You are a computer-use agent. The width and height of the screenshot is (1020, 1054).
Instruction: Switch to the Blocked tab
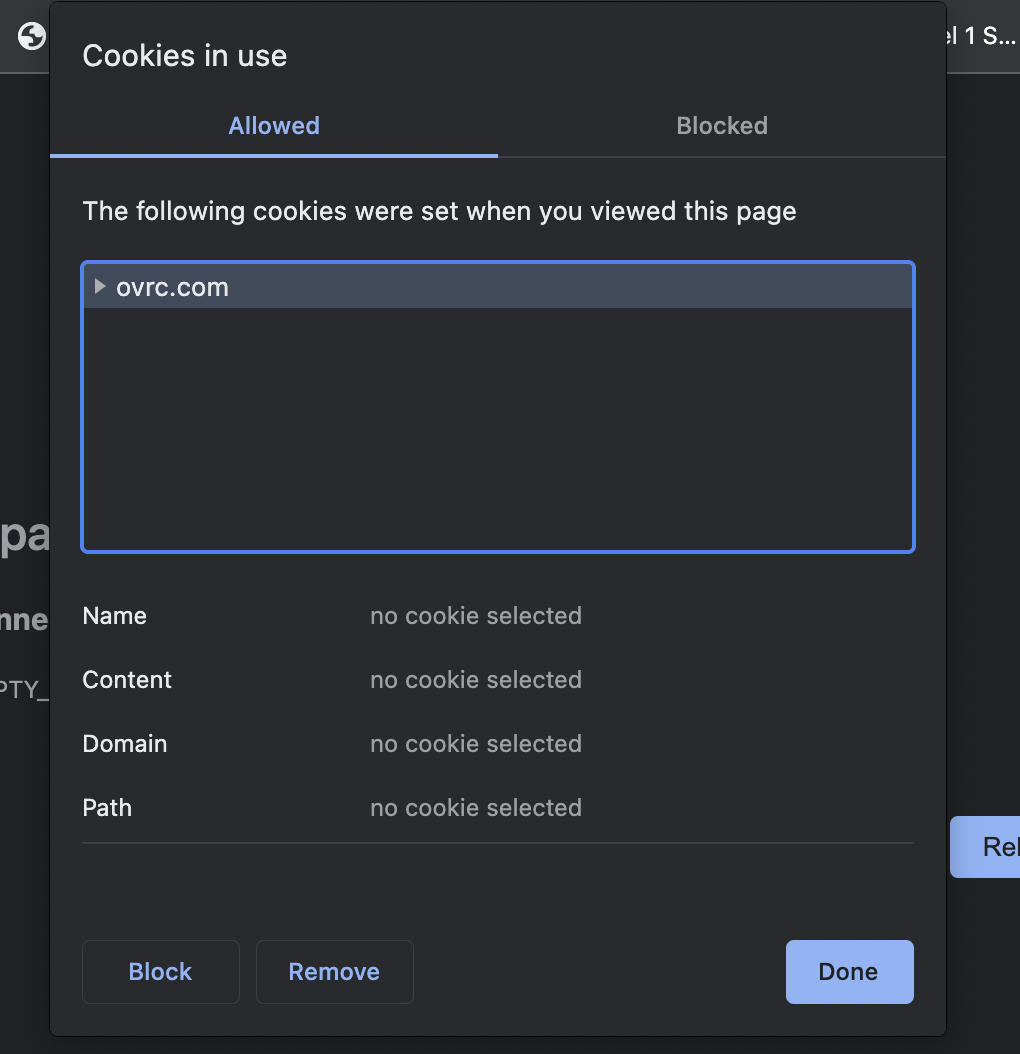click(722, 126)
